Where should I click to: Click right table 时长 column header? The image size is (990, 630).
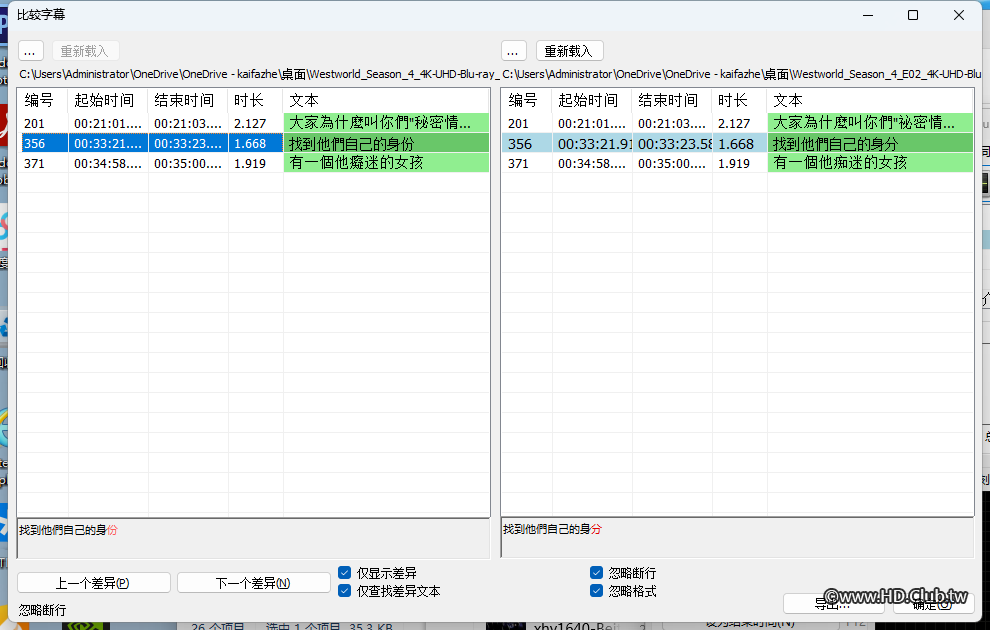coord(740,100)
